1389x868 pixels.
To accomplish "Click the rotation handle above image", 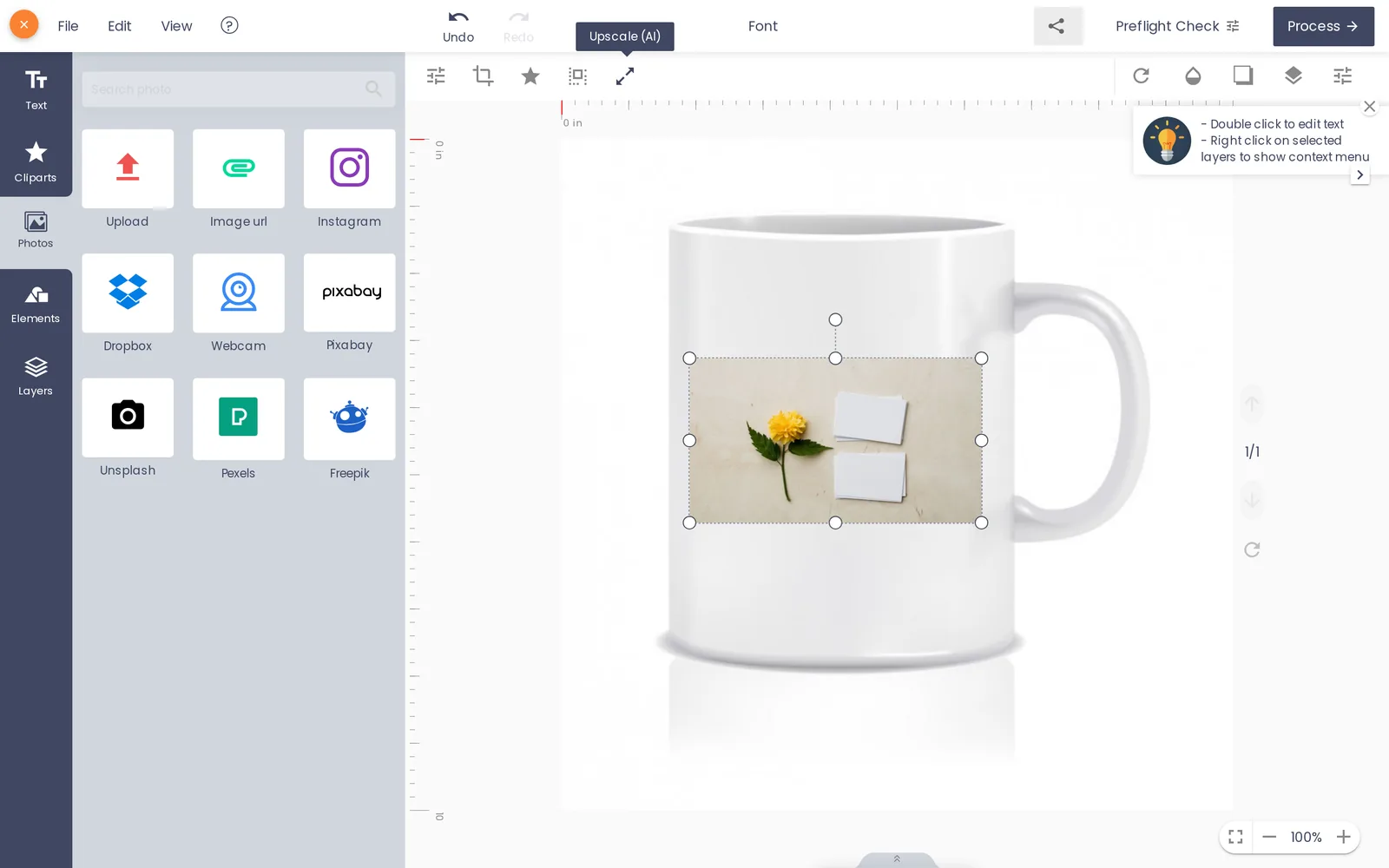I will pos(835,319).
